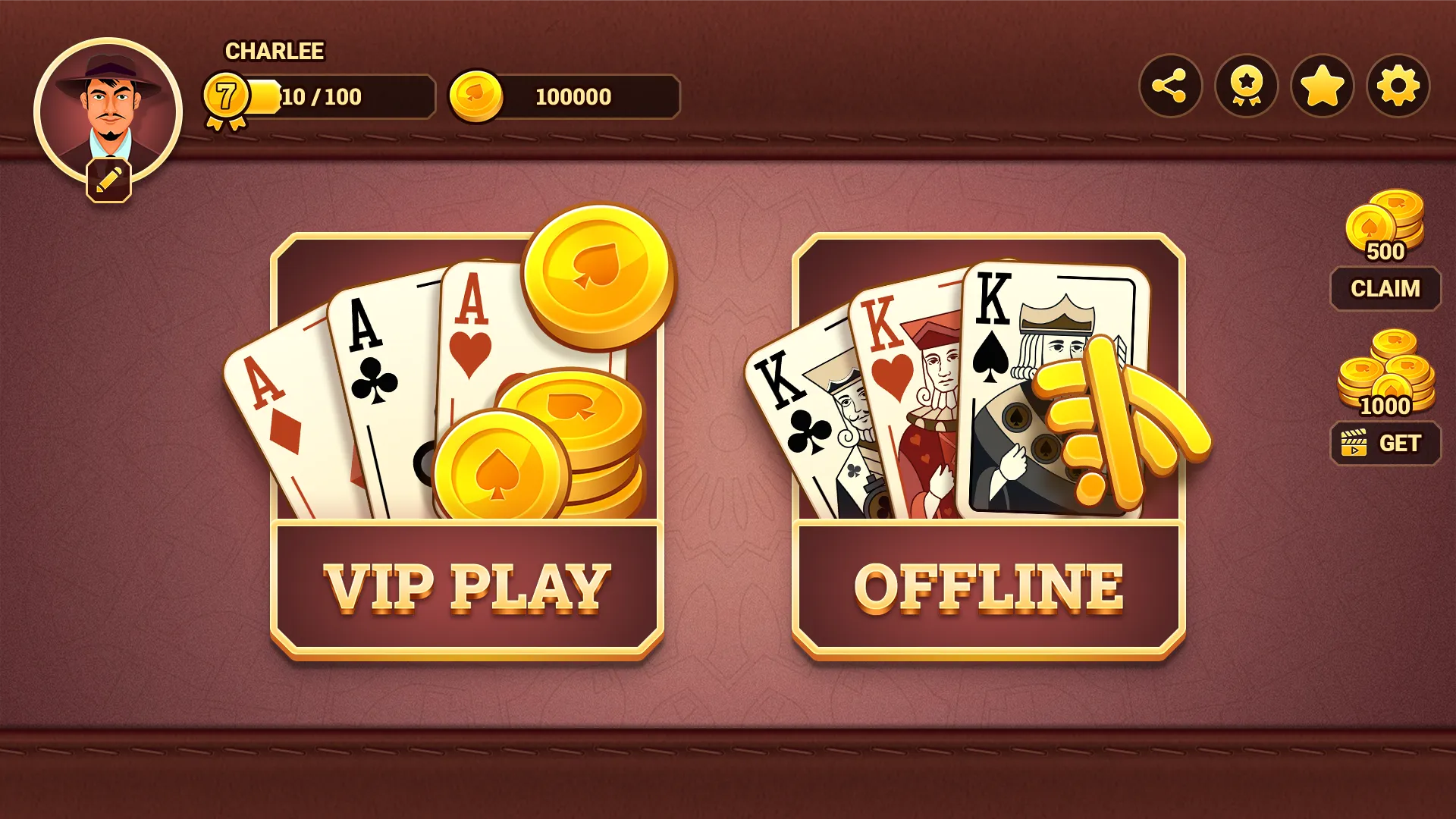Image resolution: width=1456 pixels, height=819 pixels.
Task: Tap the no-wifi symbol on Offline card
Action: pyautogui.click(x=1122, y=422)
